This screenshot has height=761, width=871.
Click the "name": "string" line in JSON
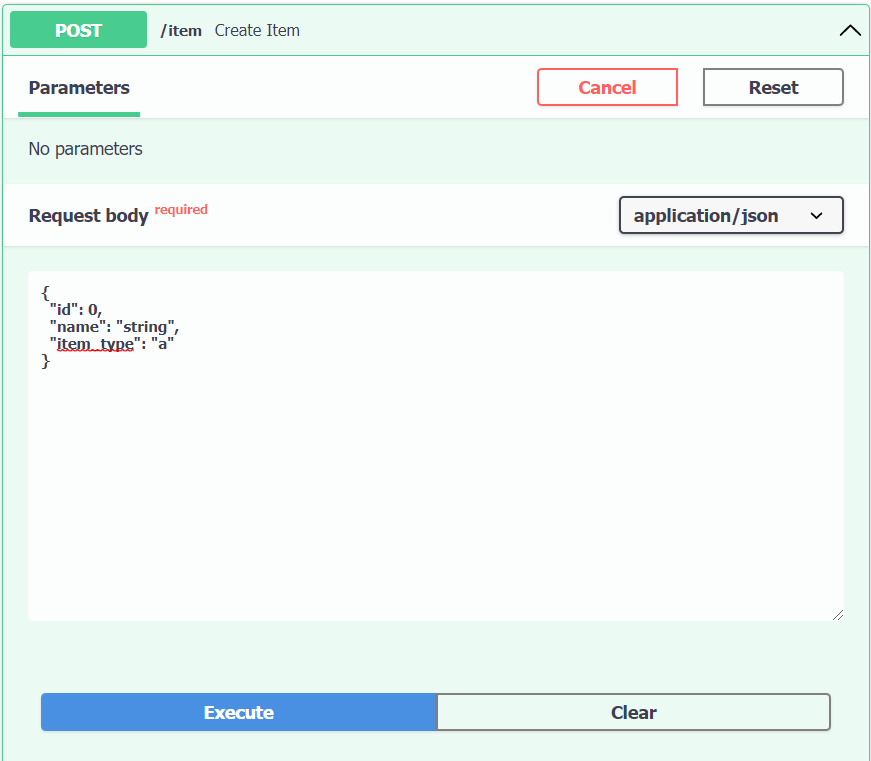pyautogui.click(x=114, y=327)
